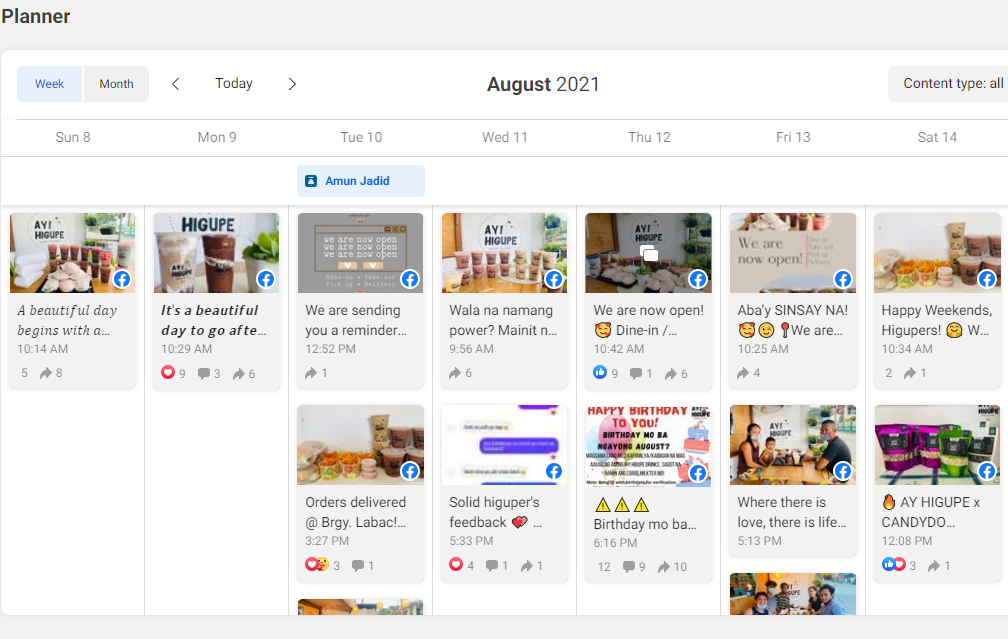The width and height of the screenshot is (1008, 639).
Task: Click comment icon on 10:29 AM post
Action: click(x=204, y=374)
